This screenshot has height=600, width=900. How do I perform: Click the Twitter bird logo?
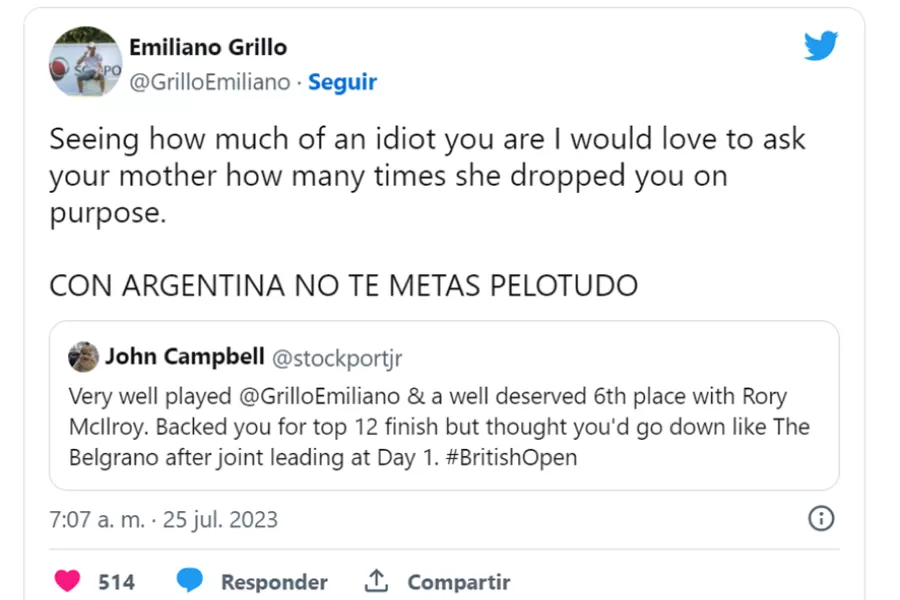click(x=821, y=45)
